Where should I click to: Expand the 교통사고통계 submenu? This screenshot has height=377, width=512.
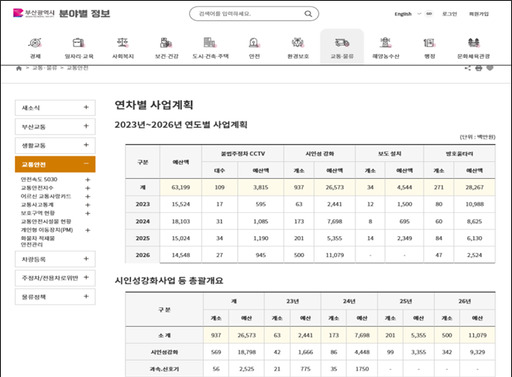coord(88,205)
